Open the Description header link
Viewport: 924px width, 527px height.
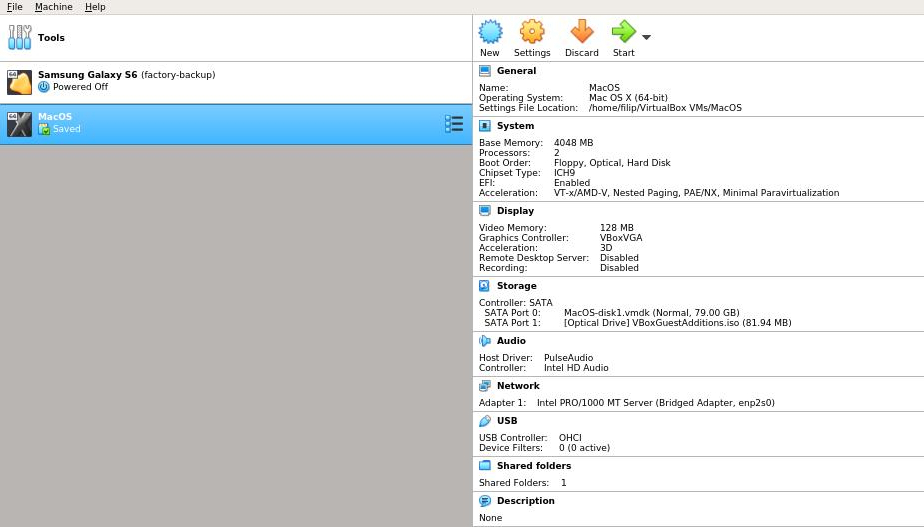tap(526, 500)
